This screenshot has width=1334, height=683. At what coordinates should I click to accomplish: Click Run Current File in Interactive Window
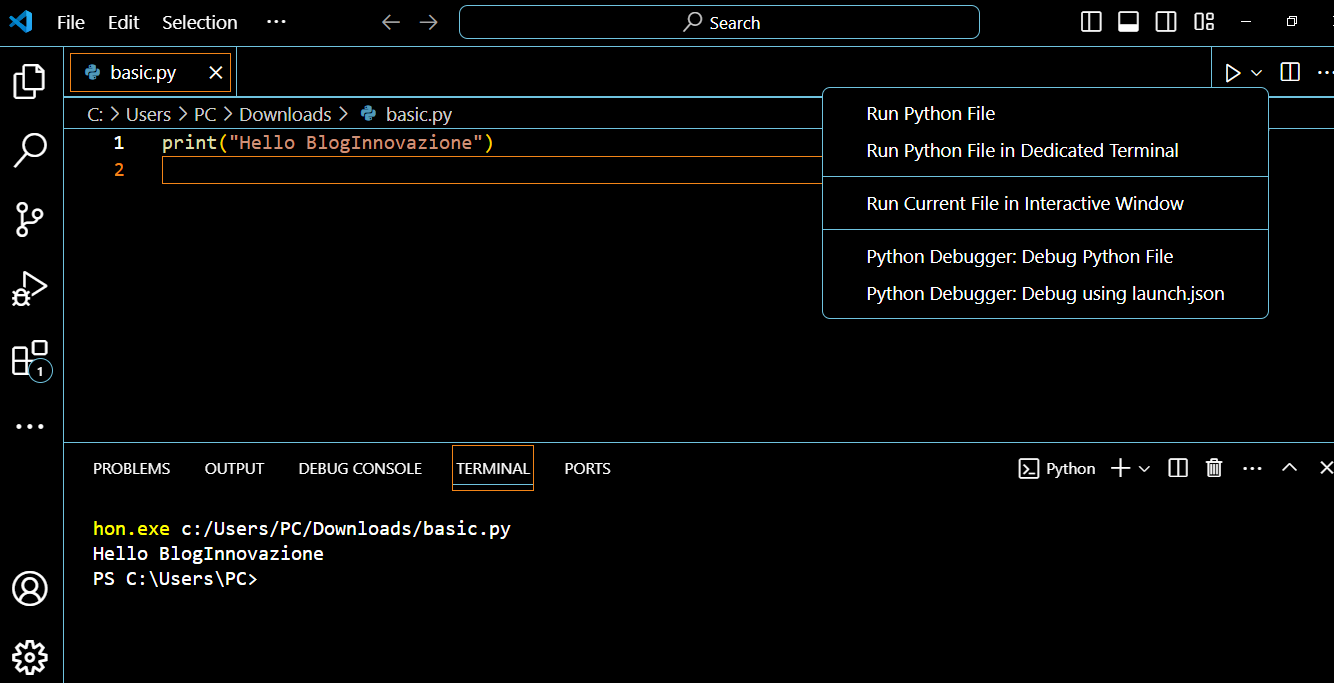click(x=1024, y=203)
